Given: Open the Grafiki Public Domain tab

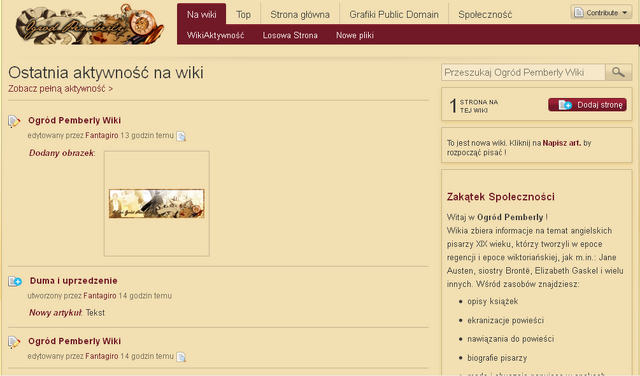Looking at the screenshot, I should [x=394, y=15].
